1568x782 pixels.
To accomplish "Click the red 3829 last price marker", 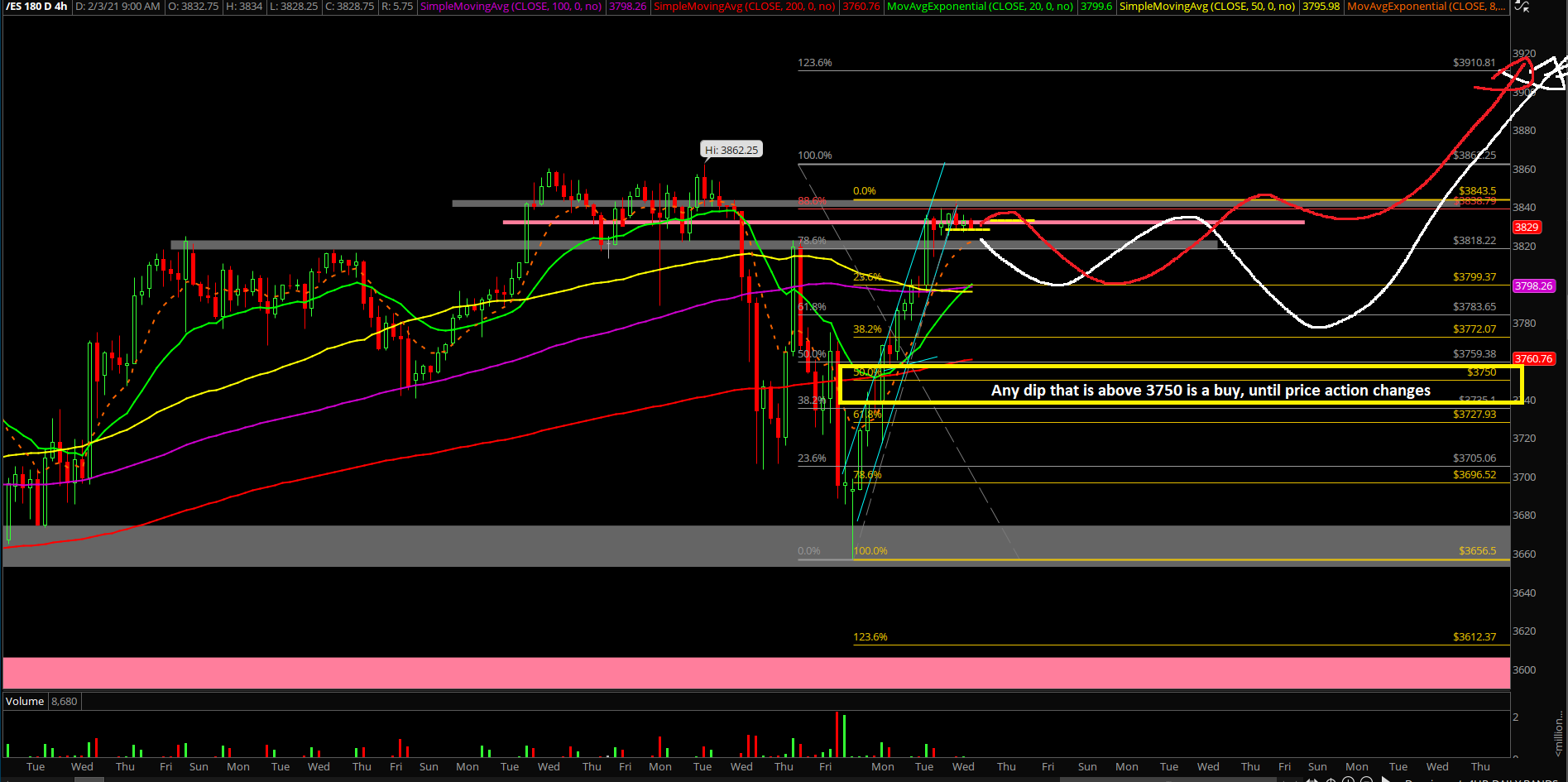I will tap(1526, 228).
